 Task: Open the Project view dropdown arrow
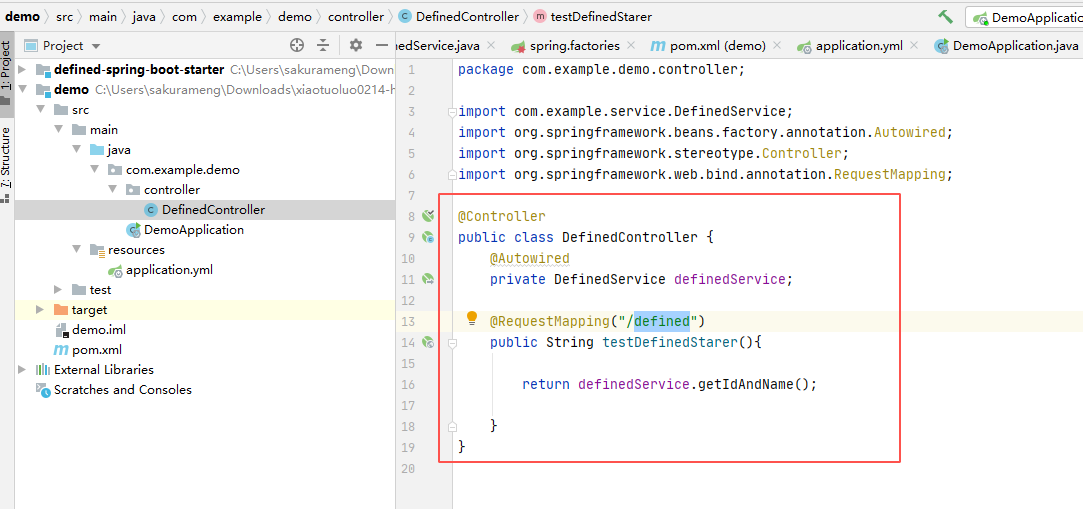[96, 46]
